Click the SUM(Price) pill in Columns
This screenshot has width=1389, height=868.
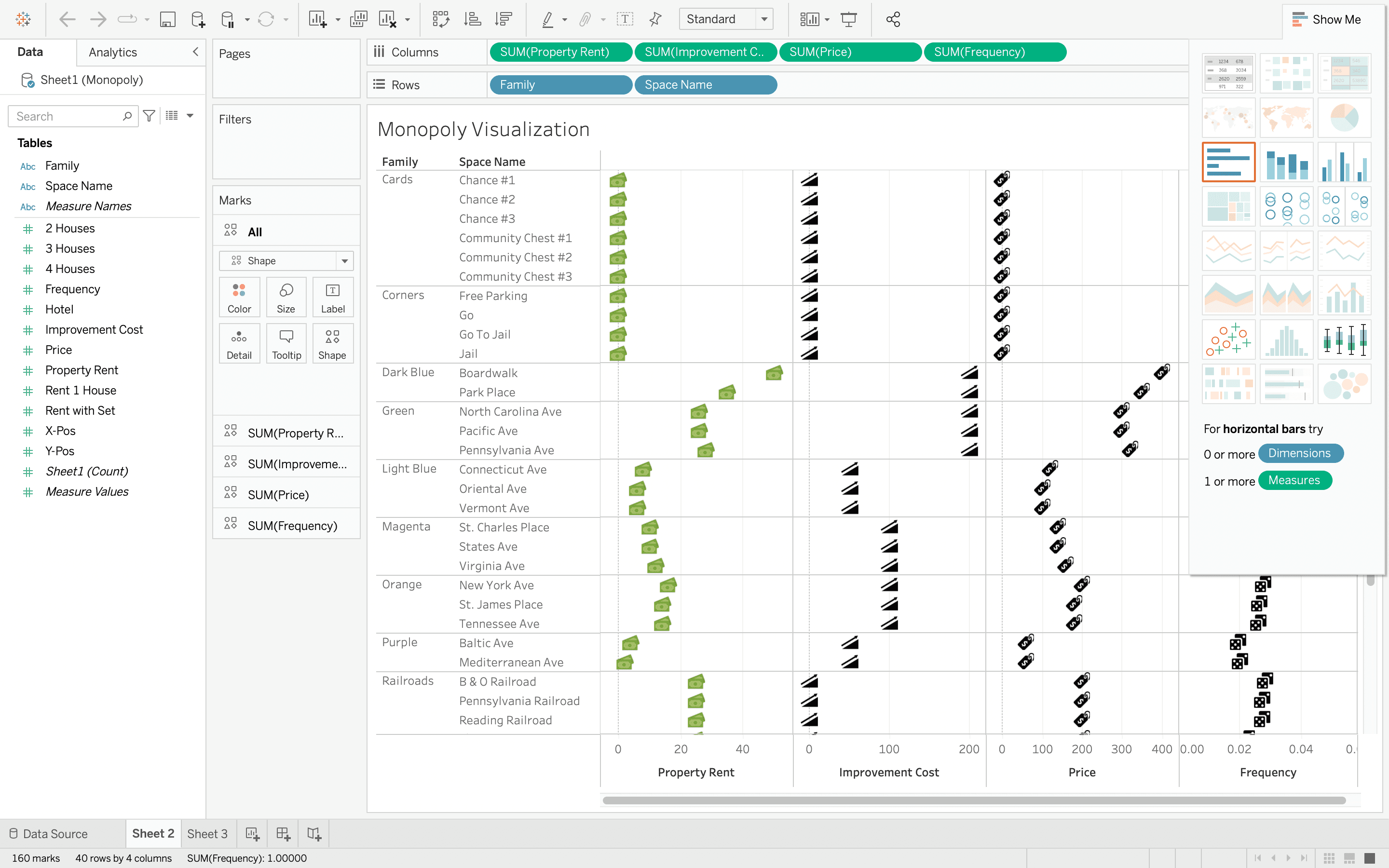pos(849,52)
